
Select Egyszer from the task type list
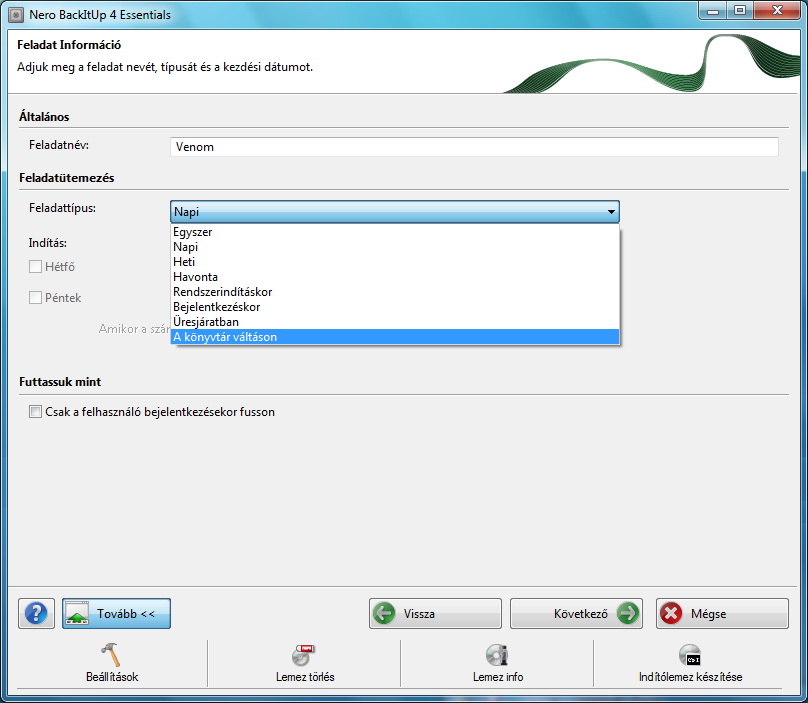pos(193,232)
